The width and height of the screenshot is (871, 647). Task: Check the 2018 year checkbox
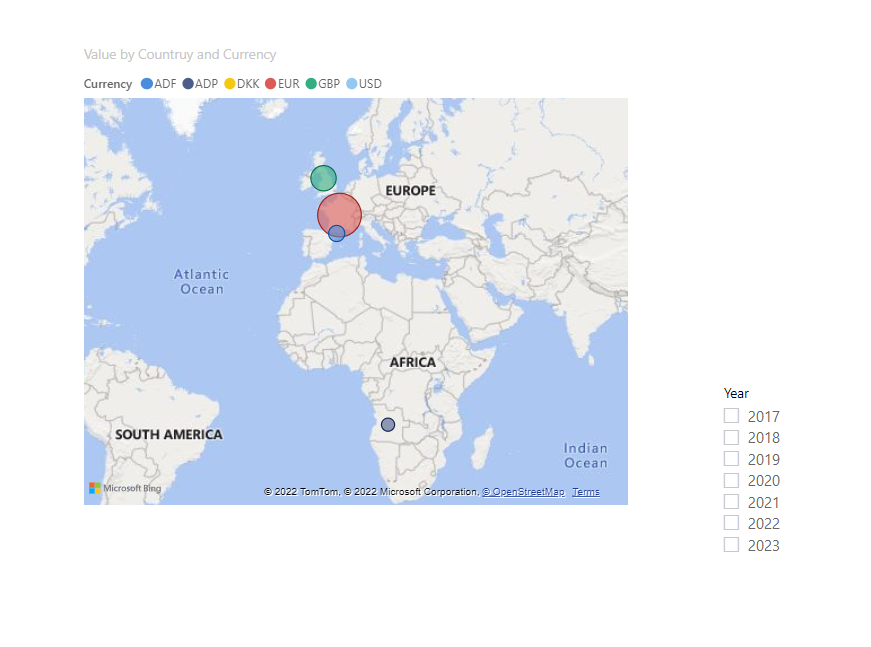731,437
